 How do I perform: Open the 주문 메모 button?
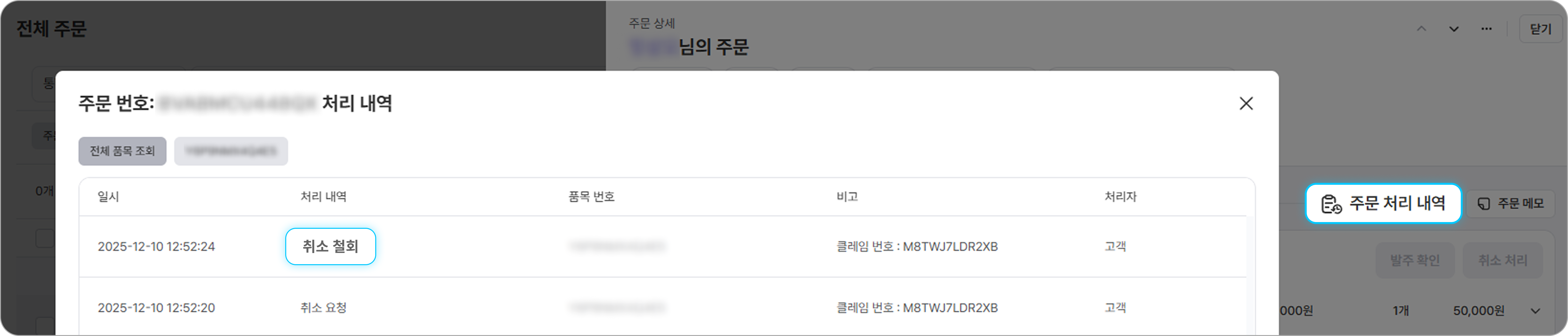1510,204
